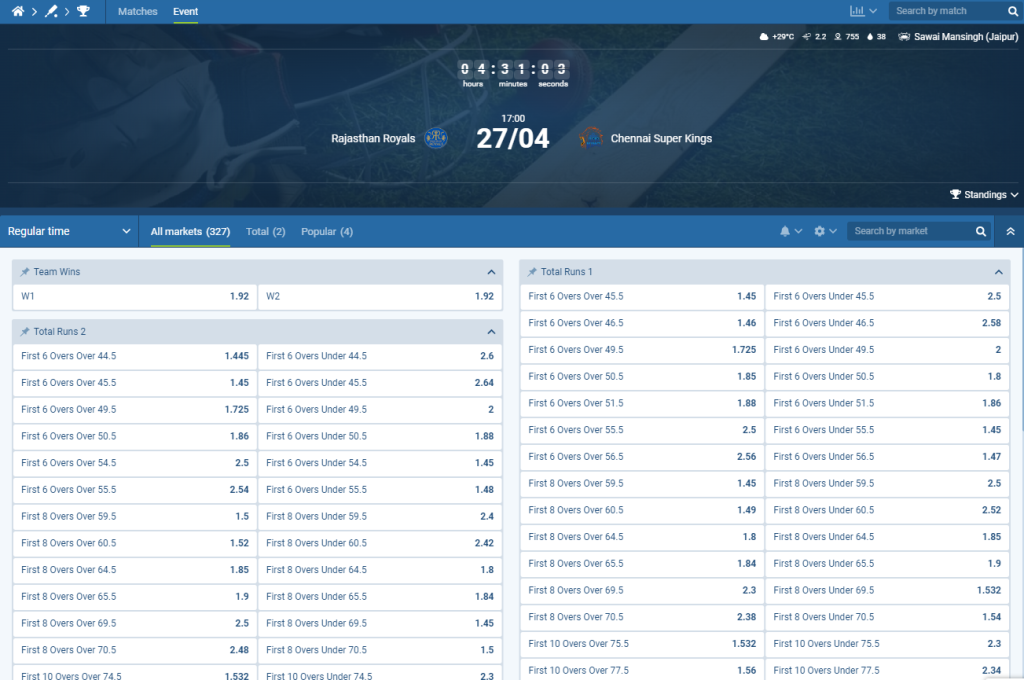This screenshot has width=1024, height=680.
Task: Pick First 8 Overs Under 69.5 at 1.532
Action: (888, 591)
